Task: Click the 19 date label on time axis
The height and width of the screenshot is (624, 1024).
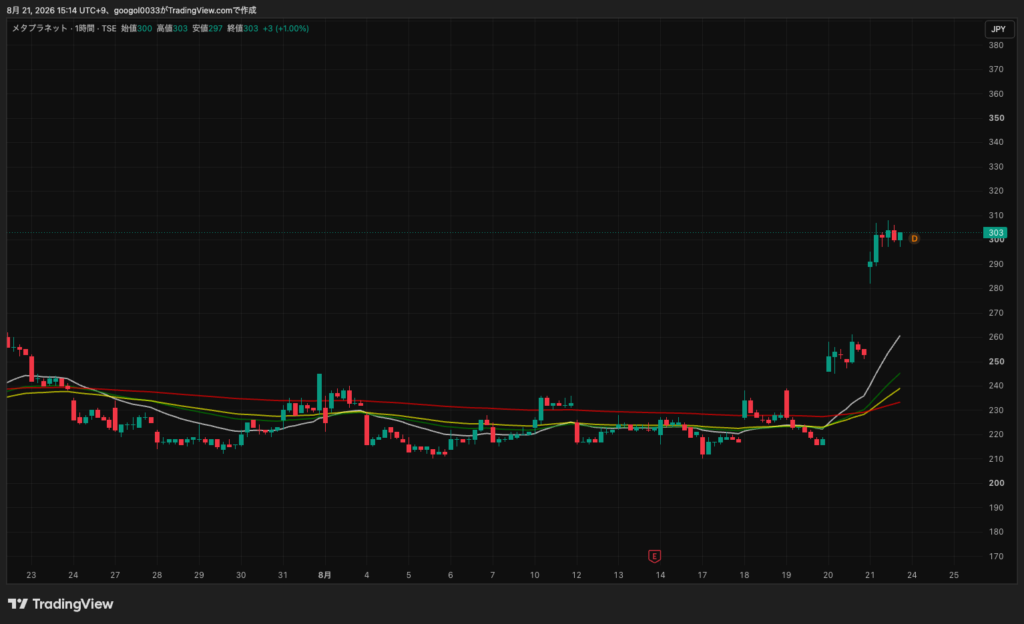Action: coord(786,575)
